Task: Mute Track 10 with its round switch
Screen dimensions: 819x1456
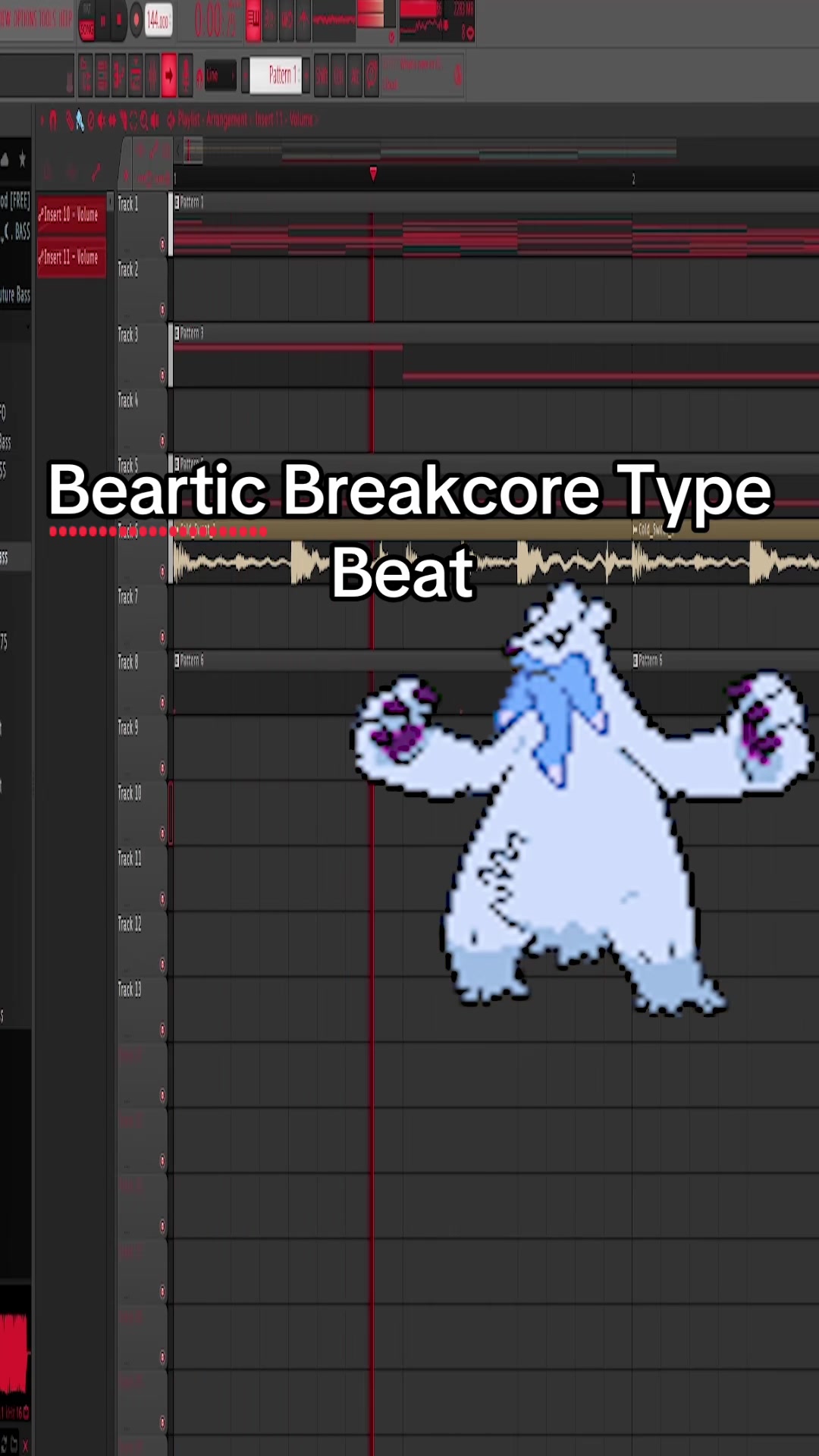Action: [162, 833]
